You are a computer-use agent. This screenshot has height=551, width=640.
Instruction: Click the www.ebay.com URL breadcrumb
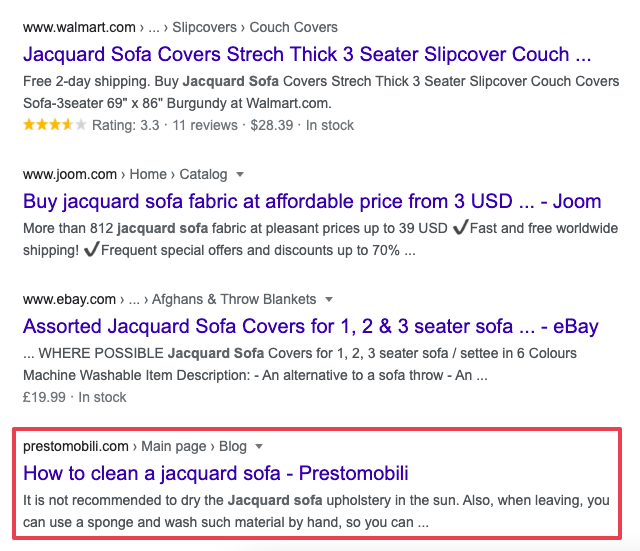pyautogui.click(x=69, y=299)
